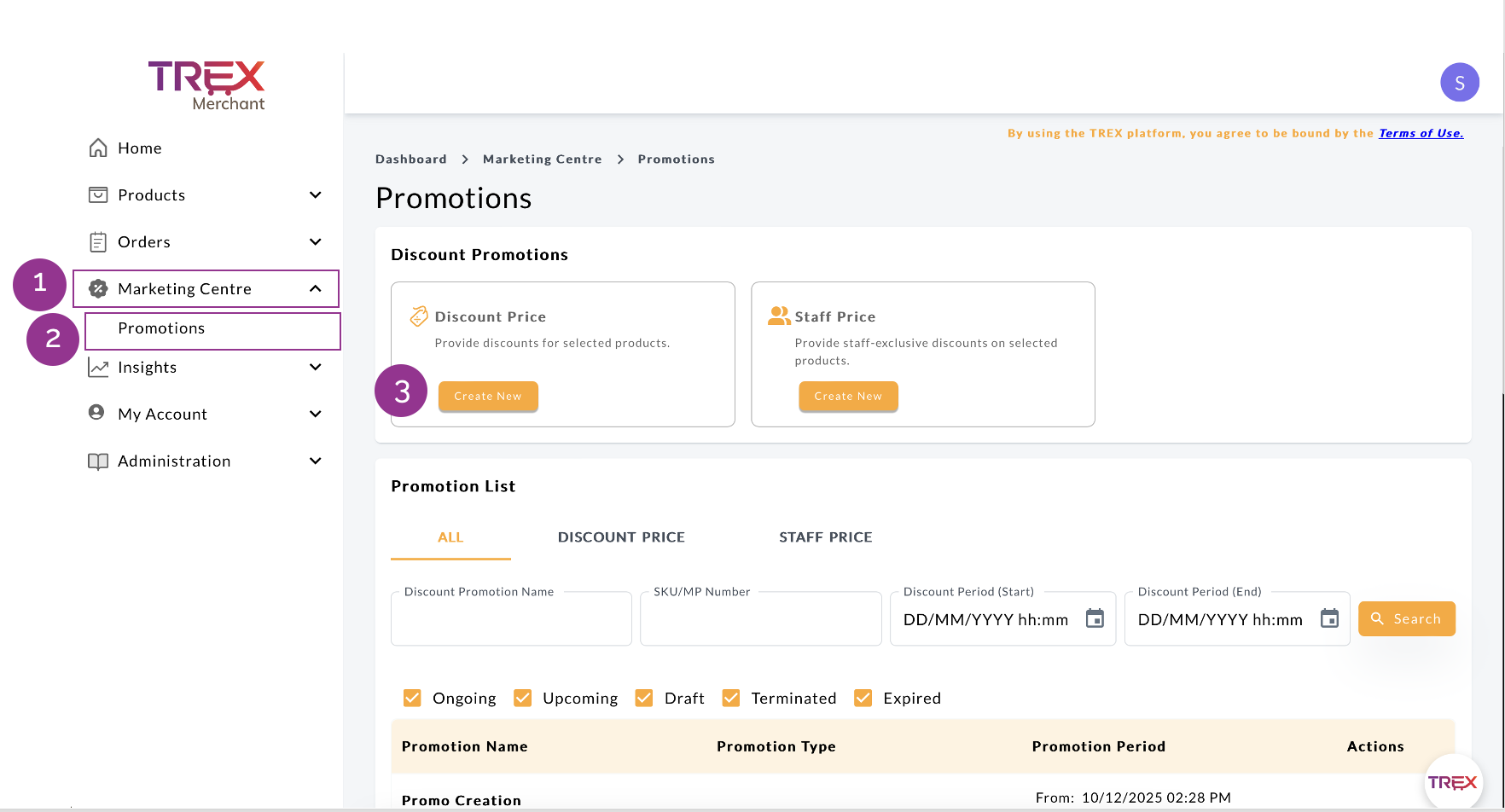1505x812 pixels.
Task: Uncheck the Ongoing status checkbox
Action: pos(412,699)
